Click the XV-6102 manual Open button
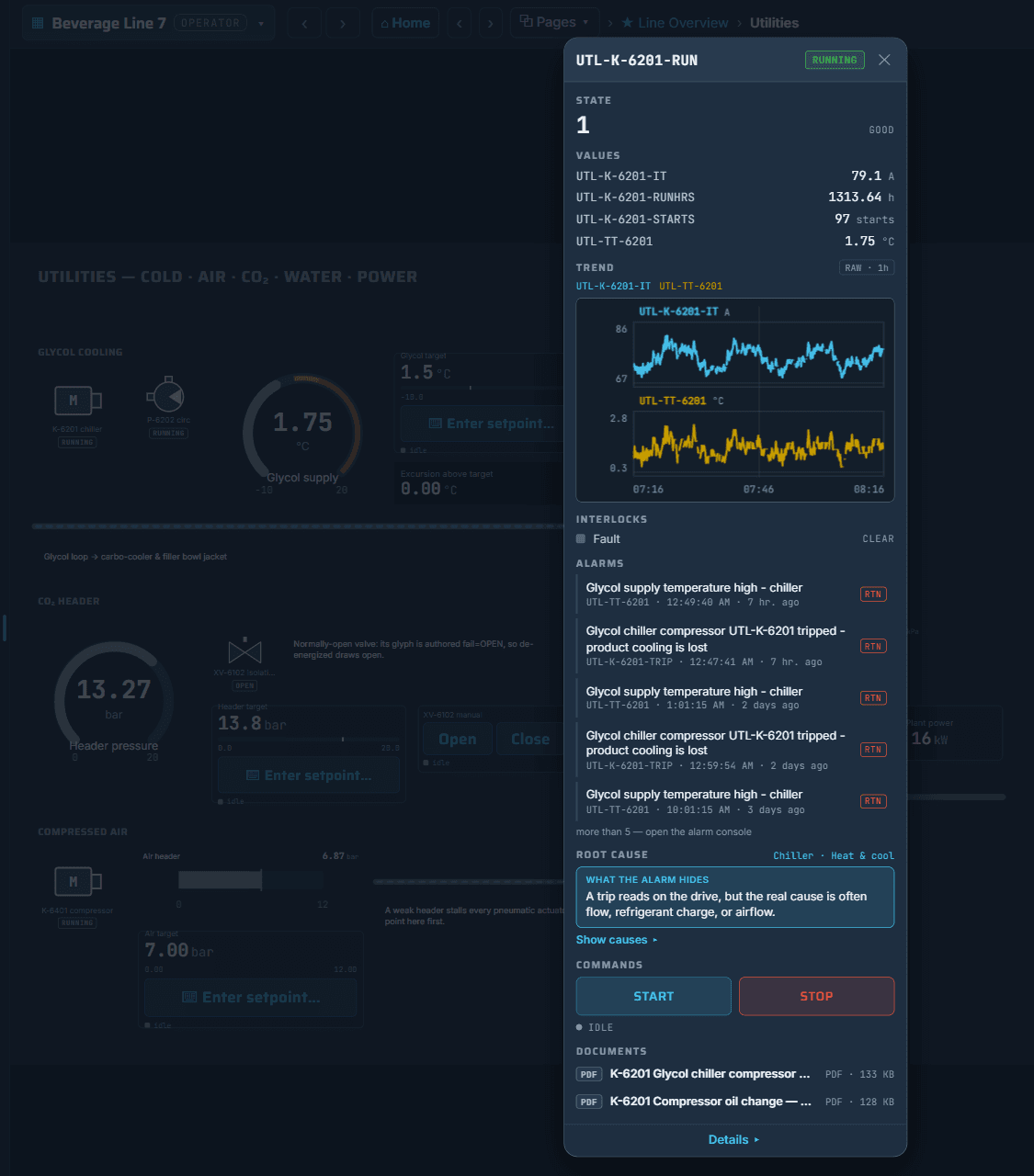This screenshot has width=1034, height=1176. coord(457,740)
